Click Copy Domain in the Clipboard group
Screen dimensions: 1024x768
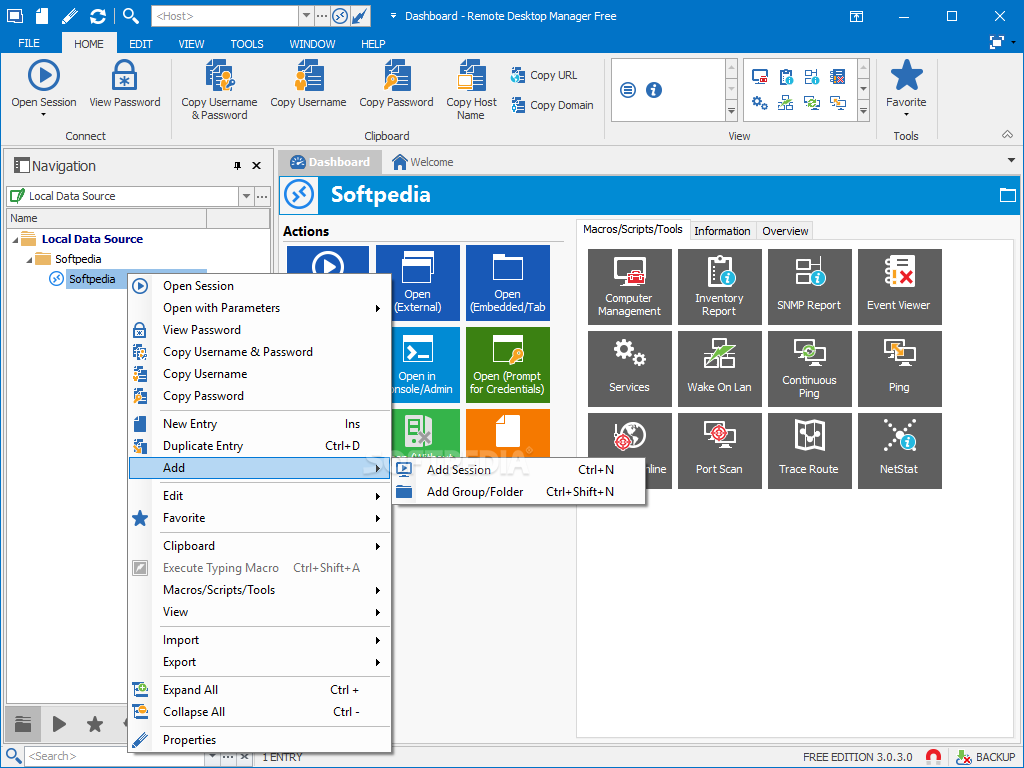point(552,105)
